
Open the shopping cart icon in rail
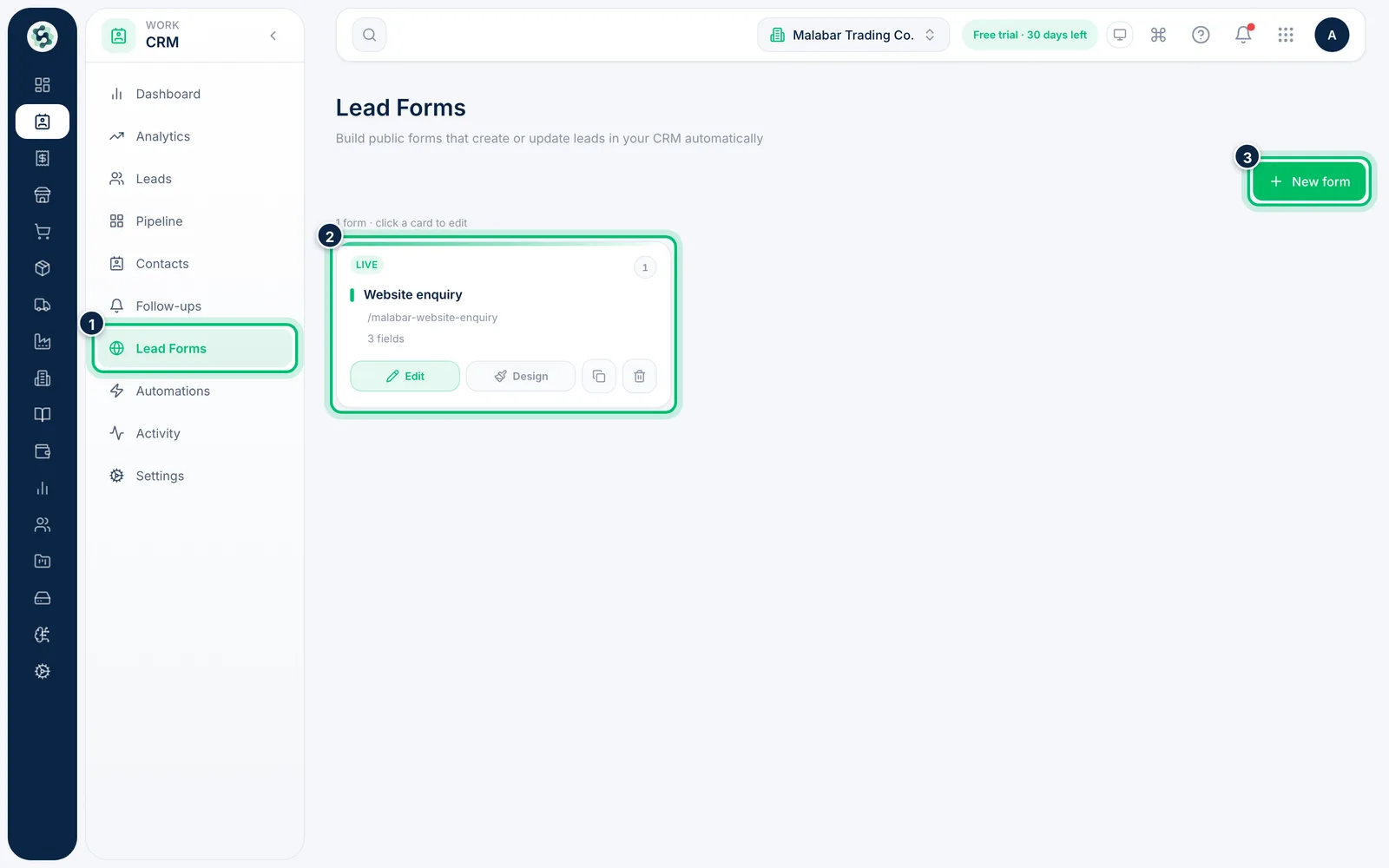pos(42,232)
